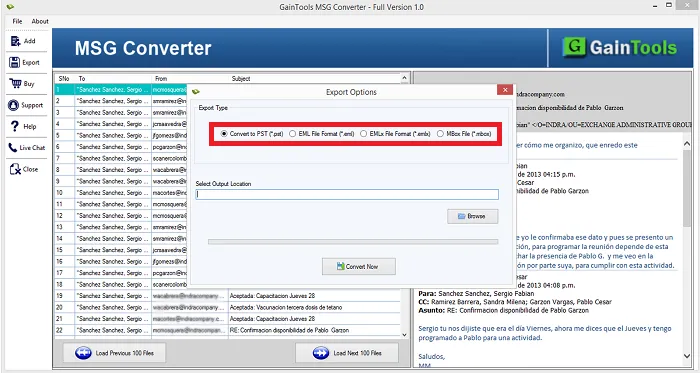Image resolution: width=700 pixels, height=373 pixels.
Task: Select 'Aceptada: Vacunacion tercera dosis de tetano' row
Action: click(228, 307)
